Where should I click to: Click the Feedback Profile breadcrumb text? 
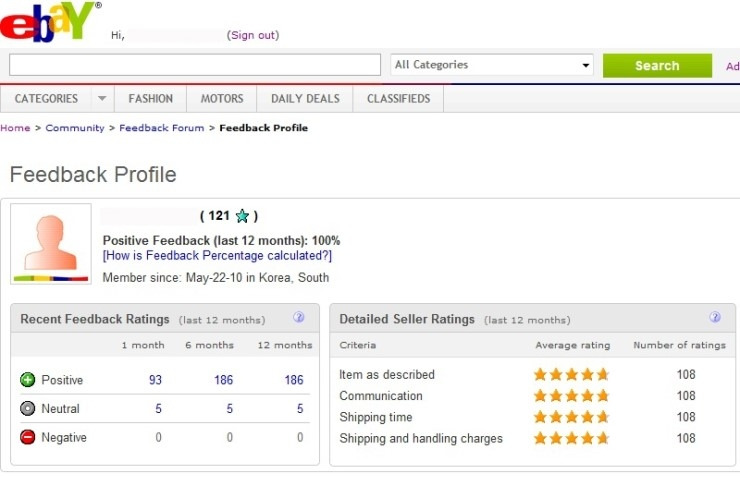tap(263, 128)
